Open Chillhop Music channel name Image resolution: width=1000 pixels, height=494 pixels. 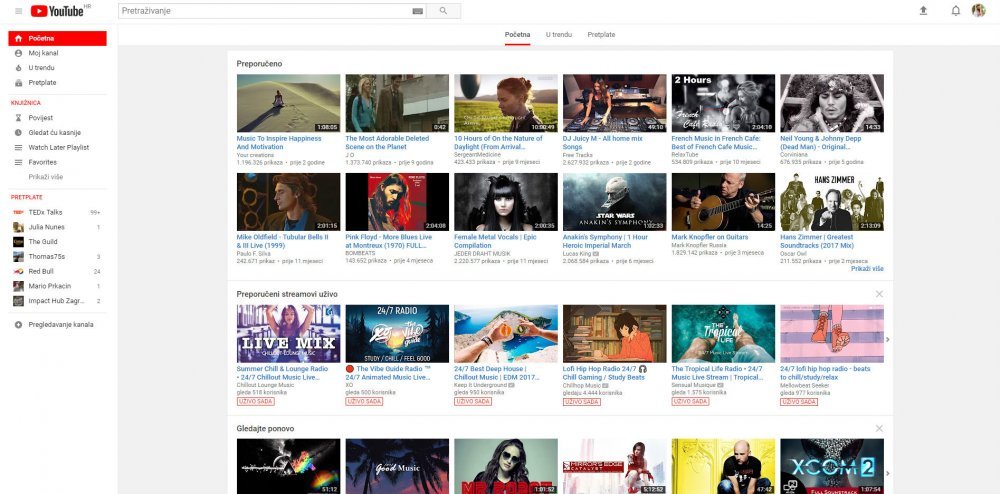[x=582, y=386]
